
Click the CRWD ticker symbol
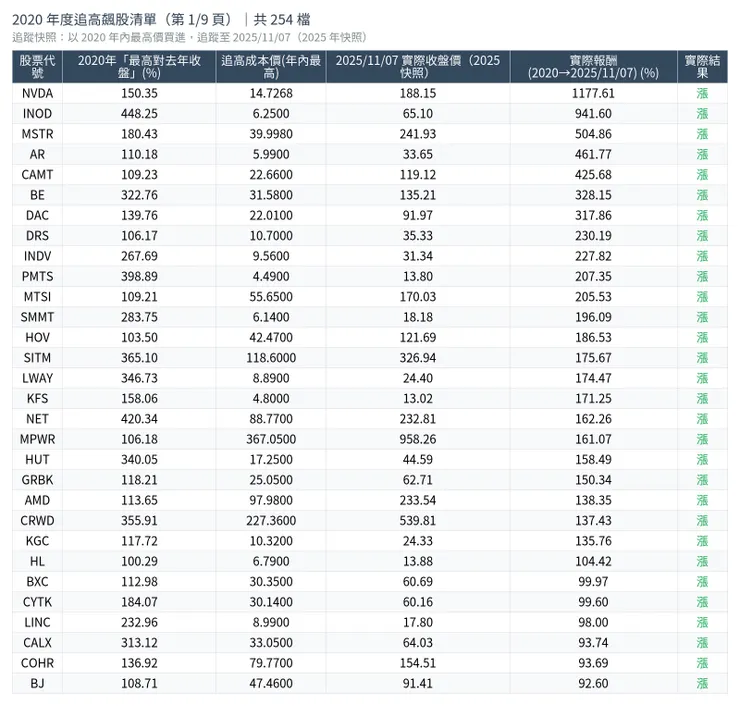(37, 520)
